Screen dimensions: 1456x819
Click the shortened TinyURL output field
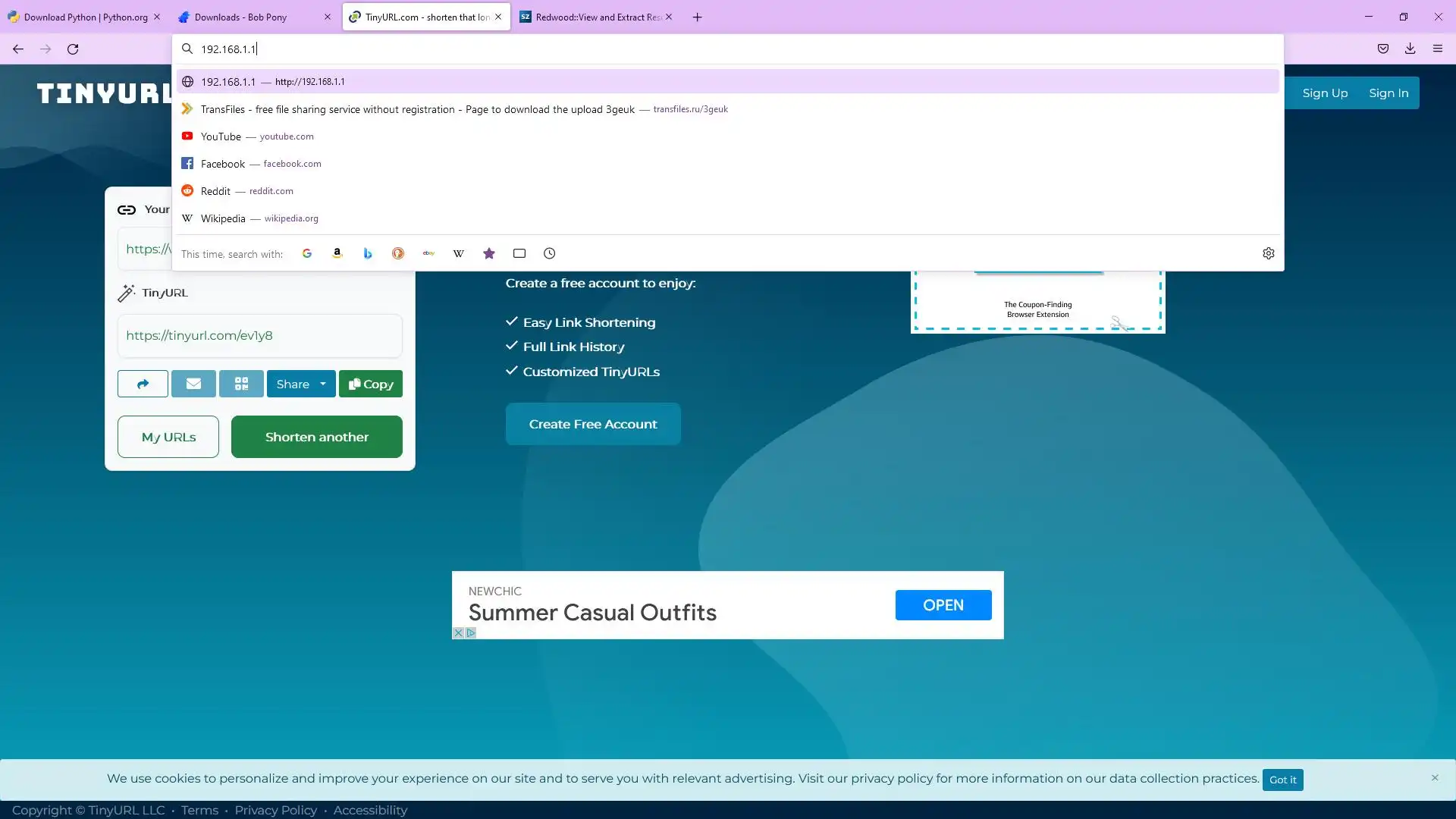tap(259, 335)
